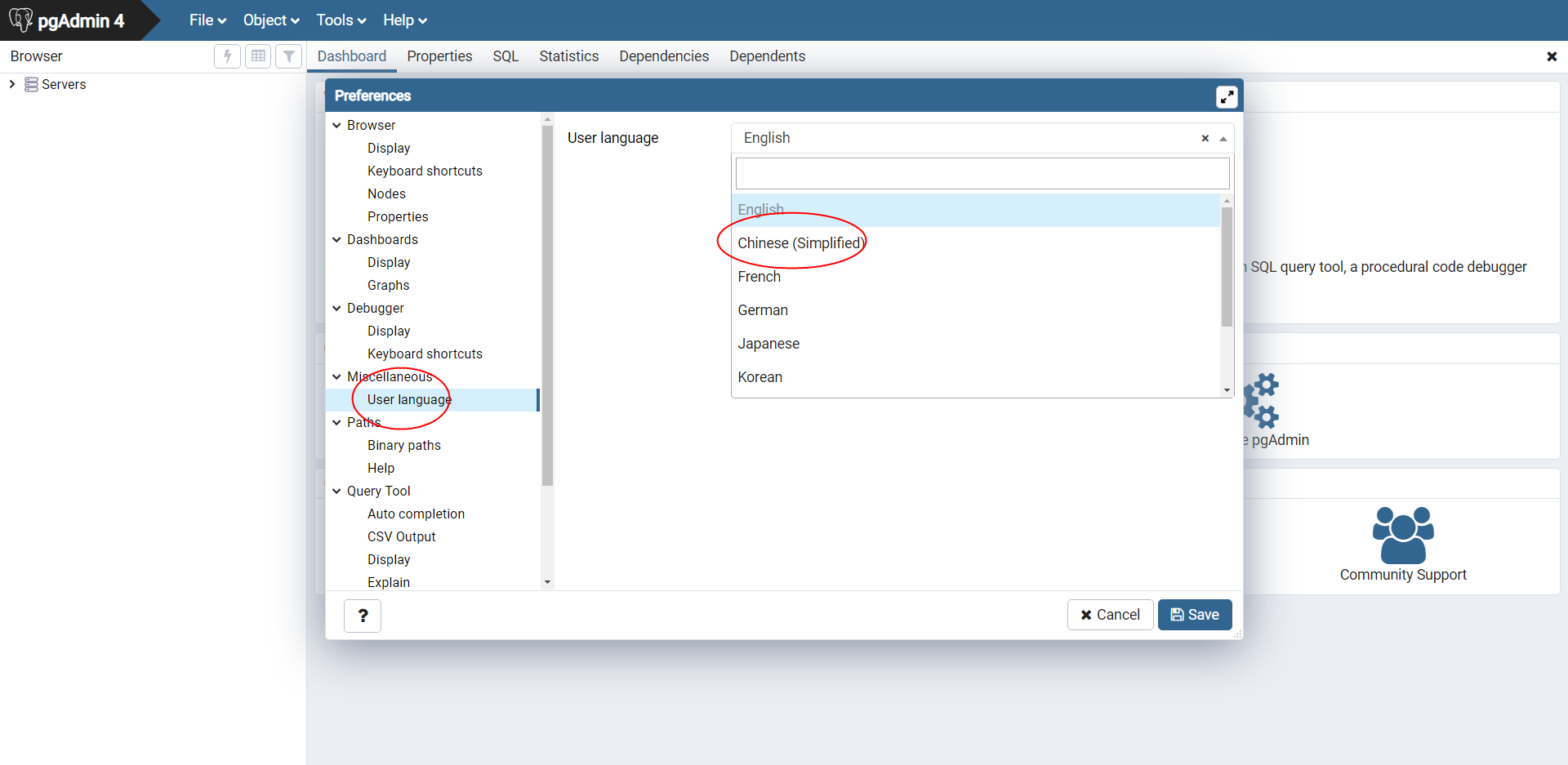Select Japanese language option

[x=975, y=344]
